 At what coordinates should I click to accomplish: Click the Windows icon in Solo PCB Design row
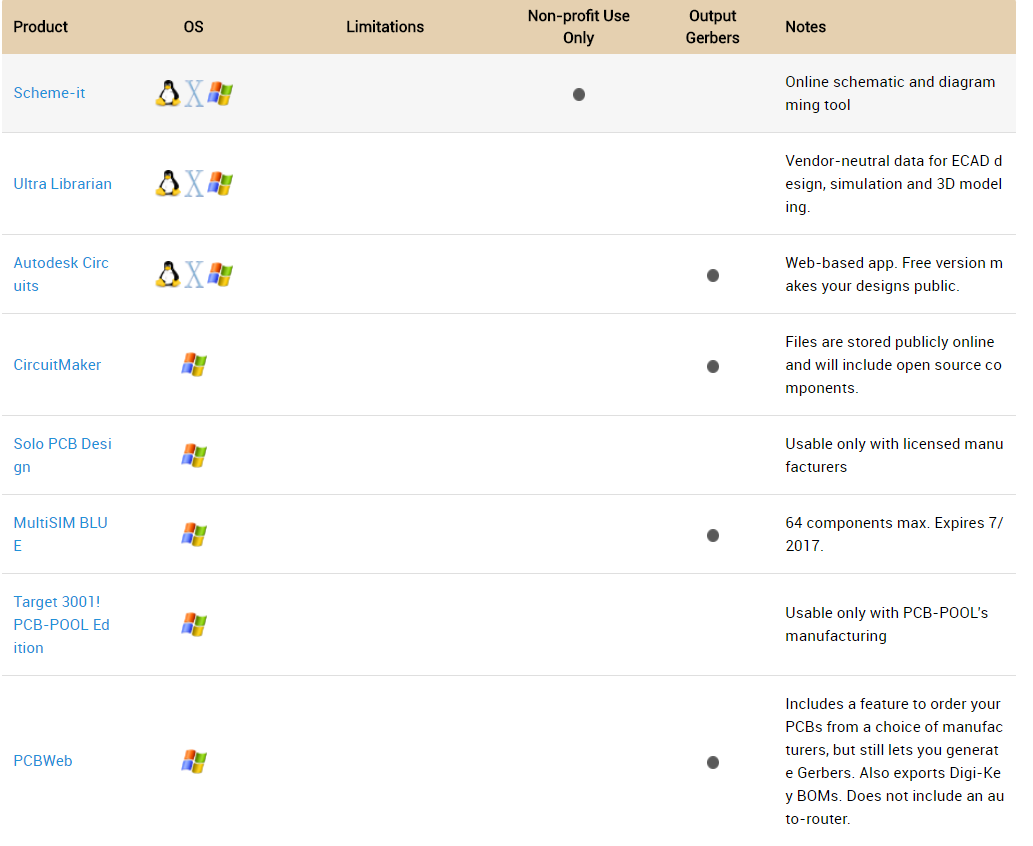194,455
